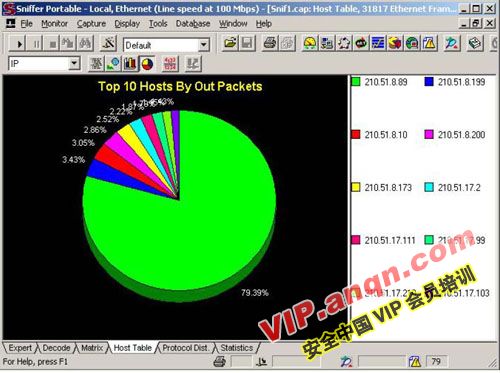Viewport: 500px width, 373px height.
Task: Expand the IP protocol dropdown
Action: click(74, 63)
